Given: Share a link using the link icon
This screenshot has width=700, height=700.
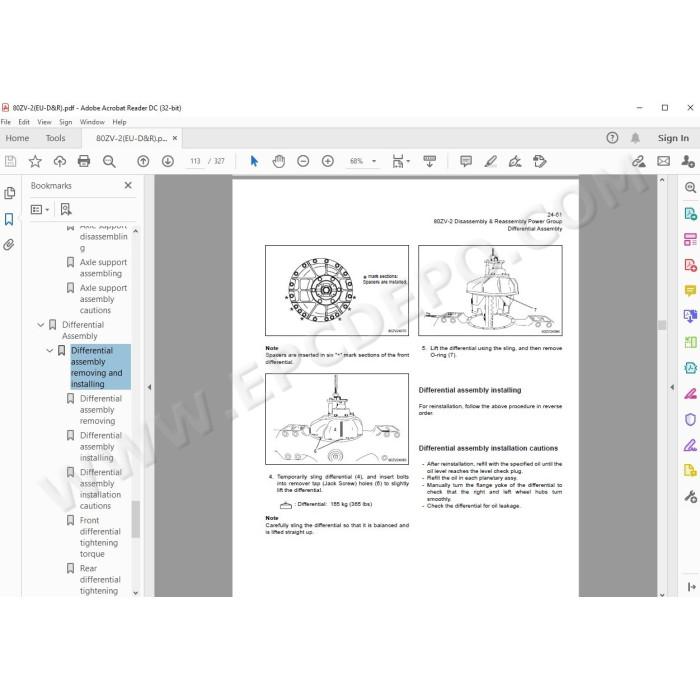Looking at the screenshot, I should click(x=638, y=161).
